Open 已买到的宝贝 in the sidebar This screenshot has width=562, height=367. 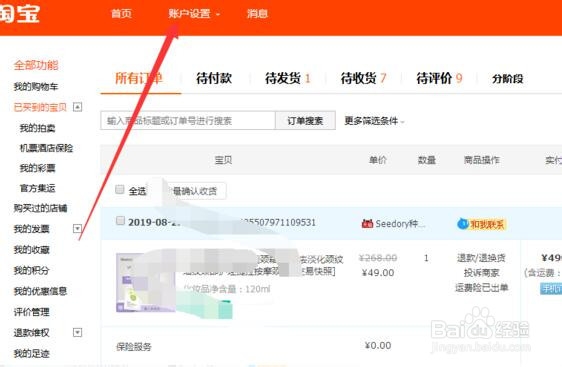click(x=40, y=107)
